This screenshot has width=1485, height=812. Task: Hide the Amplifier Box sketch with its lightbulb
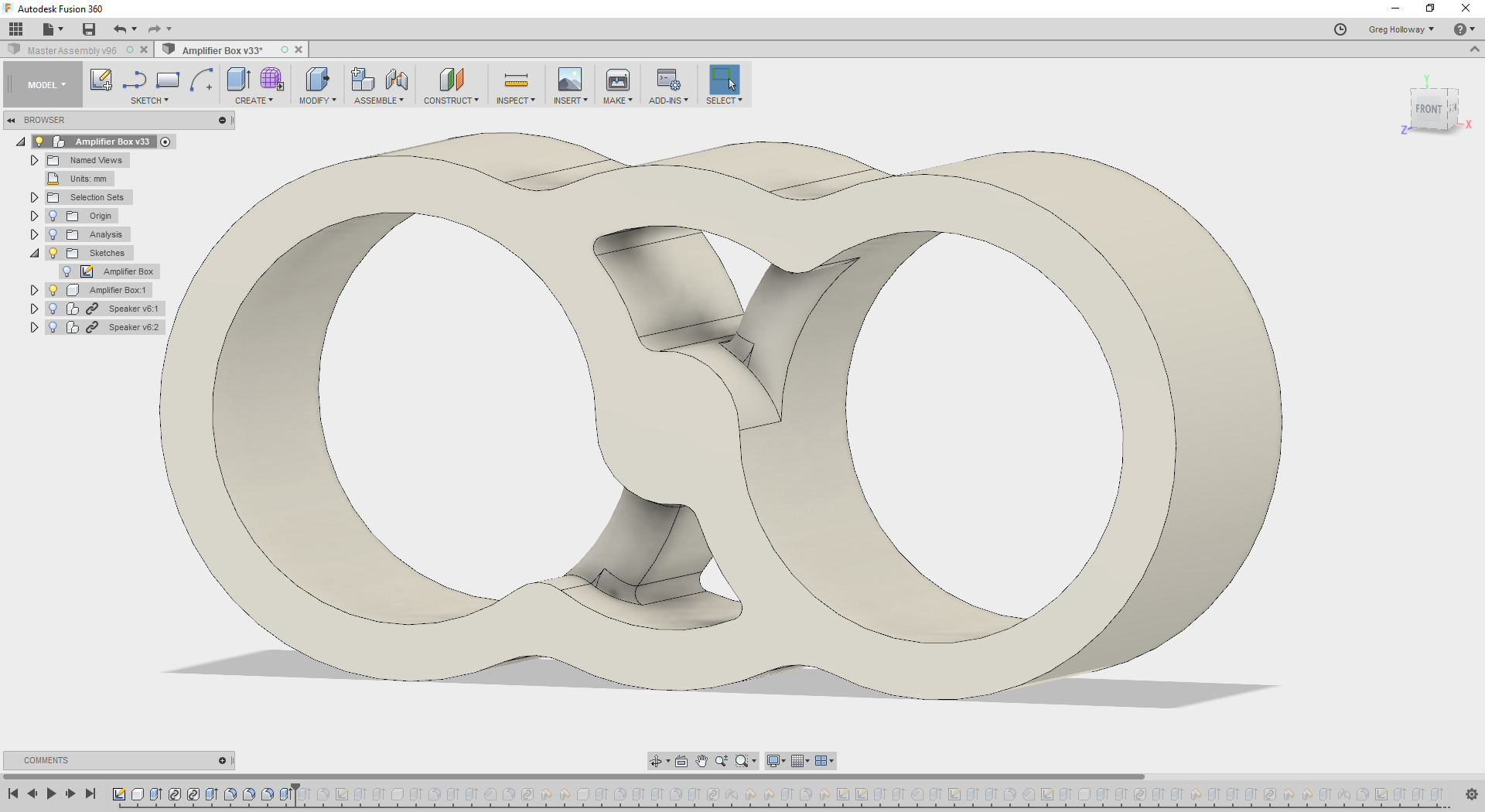coord(67,271)
